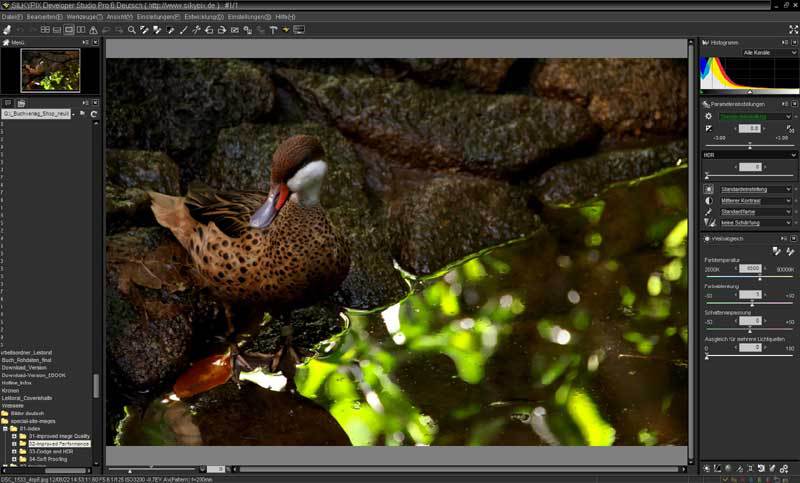Select the gray balance picker in Weißabgleich
Viewport: 800px width, 483px height.
[x=776, y=251]
